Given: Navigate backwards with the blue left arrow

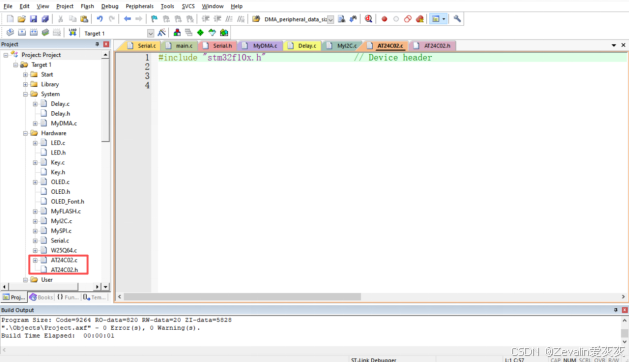Looking at the screenshot, I should [x=127, y=19].
